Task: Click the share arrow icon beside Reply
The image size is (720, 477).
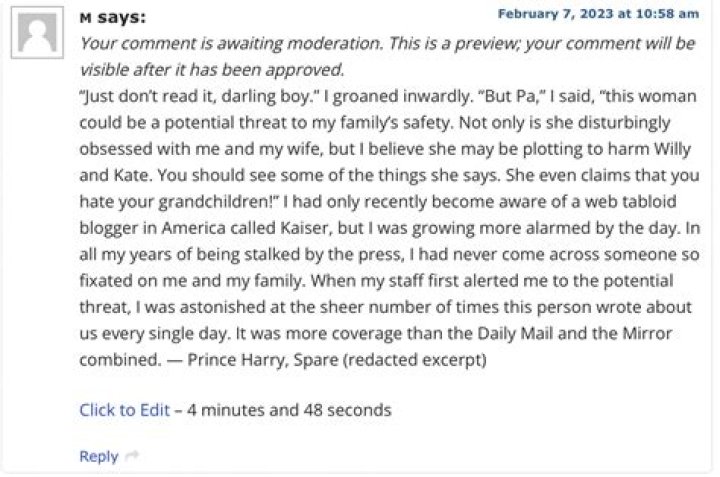Action: click(132, 457)
